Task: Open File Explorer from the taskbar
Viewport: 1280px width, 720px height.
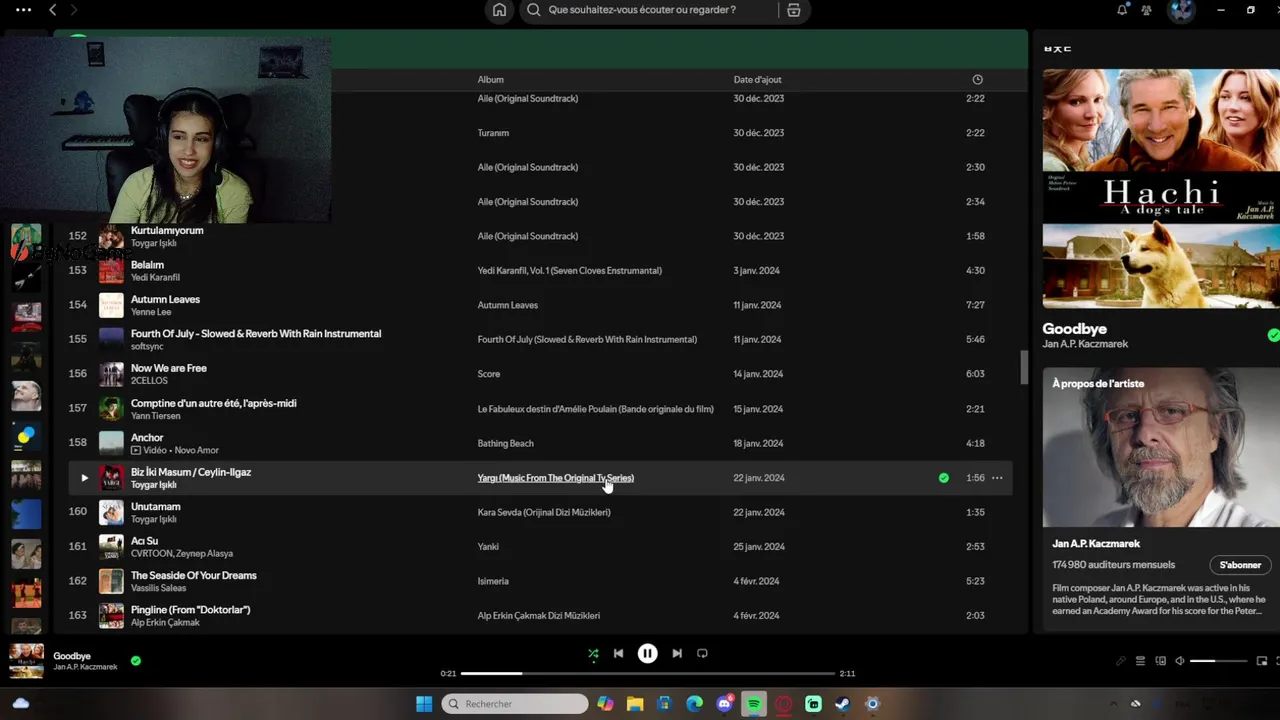Action: [x=635, y=704]
